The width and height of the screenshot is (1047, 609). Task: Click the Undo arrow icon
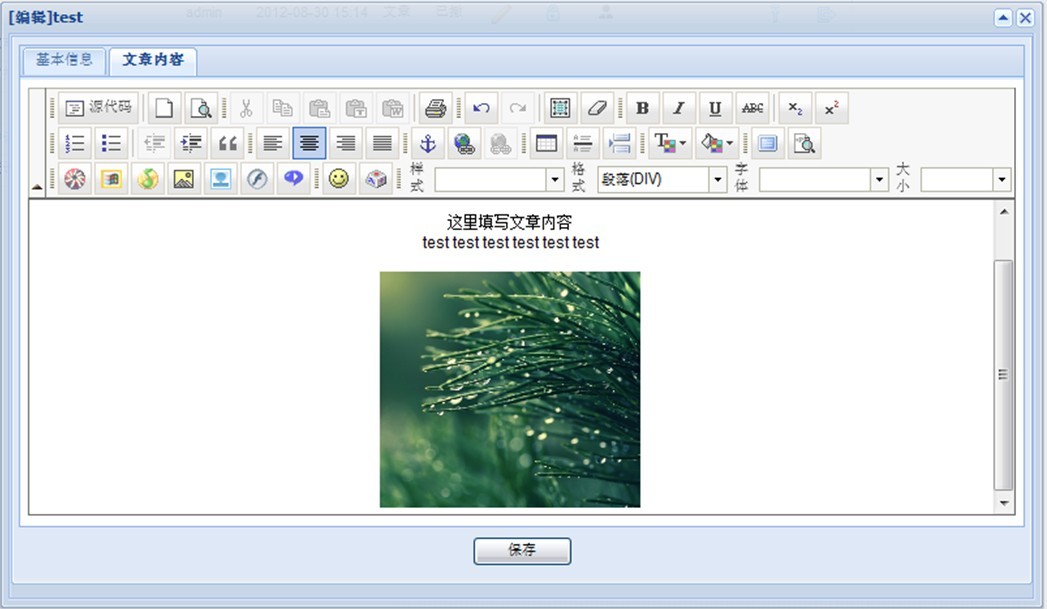pyautogui.click(x=482, y=108)
